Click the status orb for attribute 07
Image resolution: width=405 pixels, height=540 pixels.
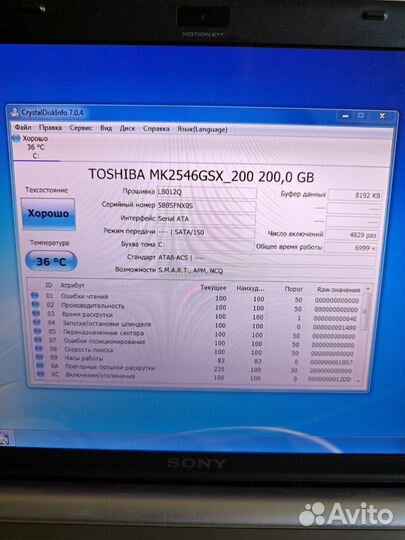[39, 340]
